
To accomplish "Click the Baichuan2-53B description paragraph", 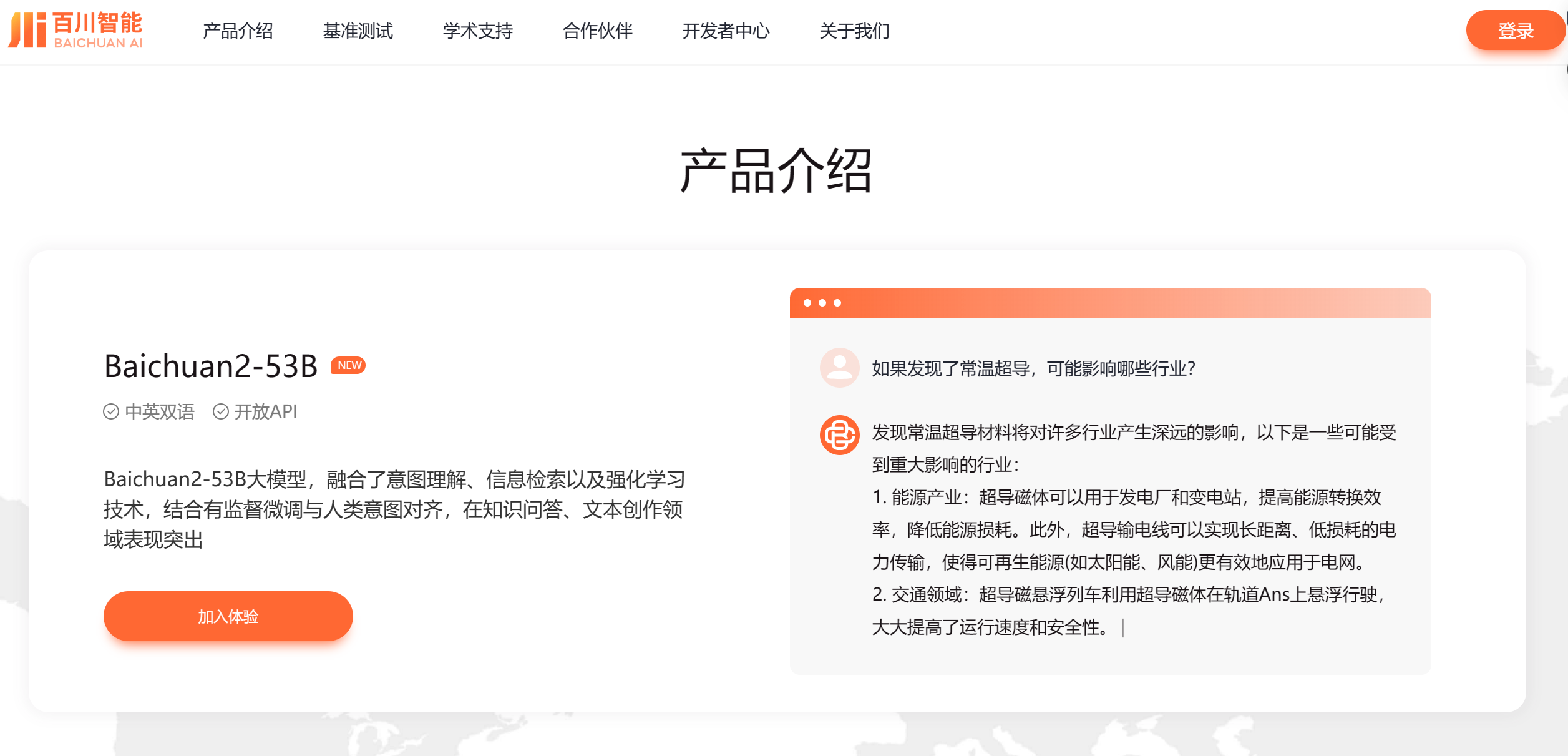I will 394,509.
